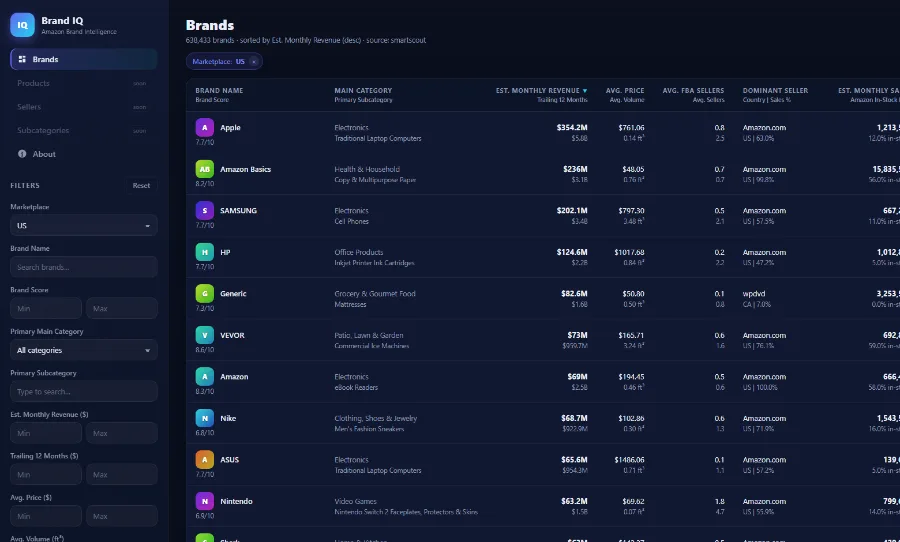This screenshot has width=900, height=542.
Task: Click the Primary Subcategory search field
Action: (84, 392)
